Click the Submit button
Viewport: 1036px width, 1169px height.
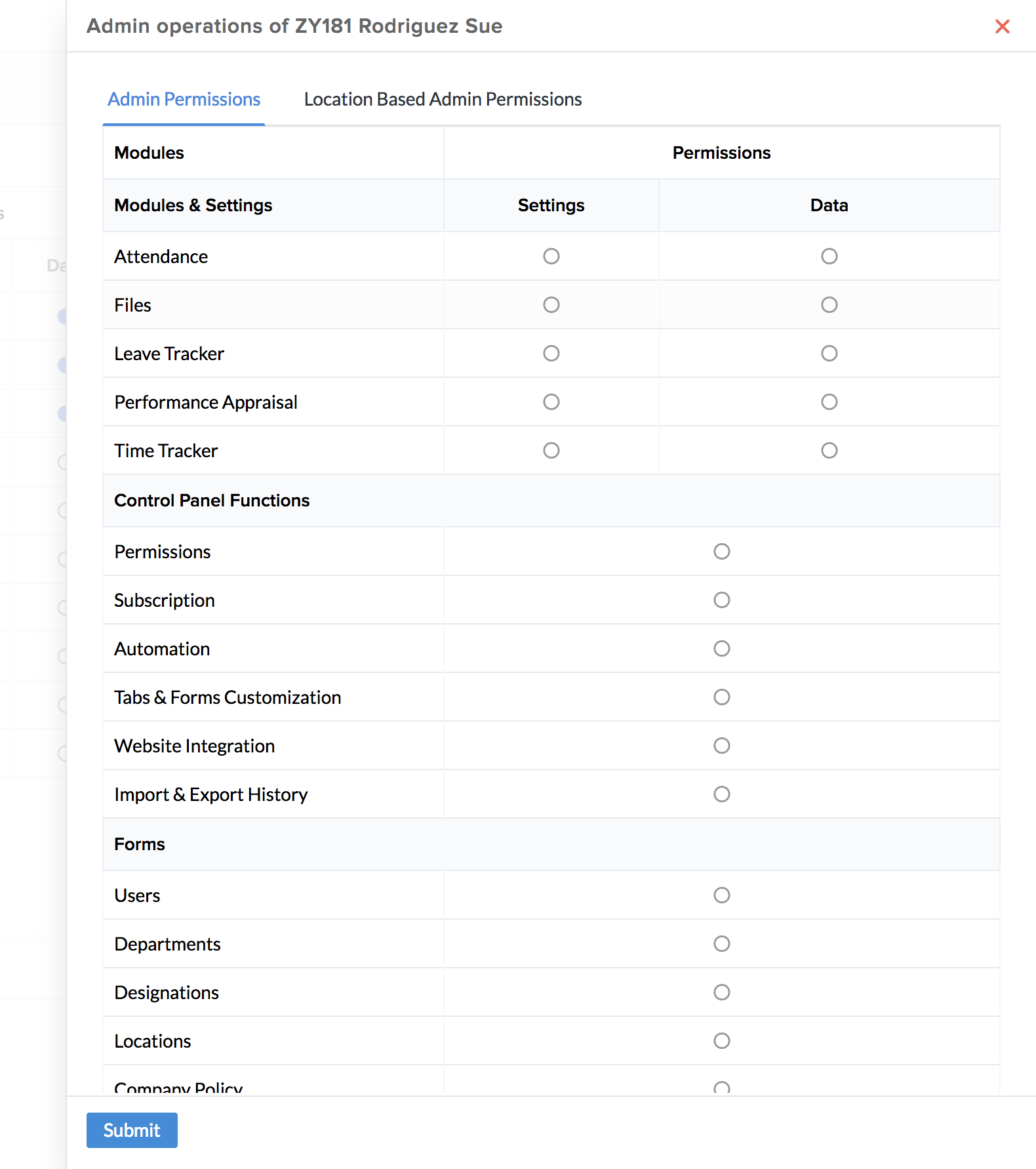pyautogui.click(x=132, y=1130)
